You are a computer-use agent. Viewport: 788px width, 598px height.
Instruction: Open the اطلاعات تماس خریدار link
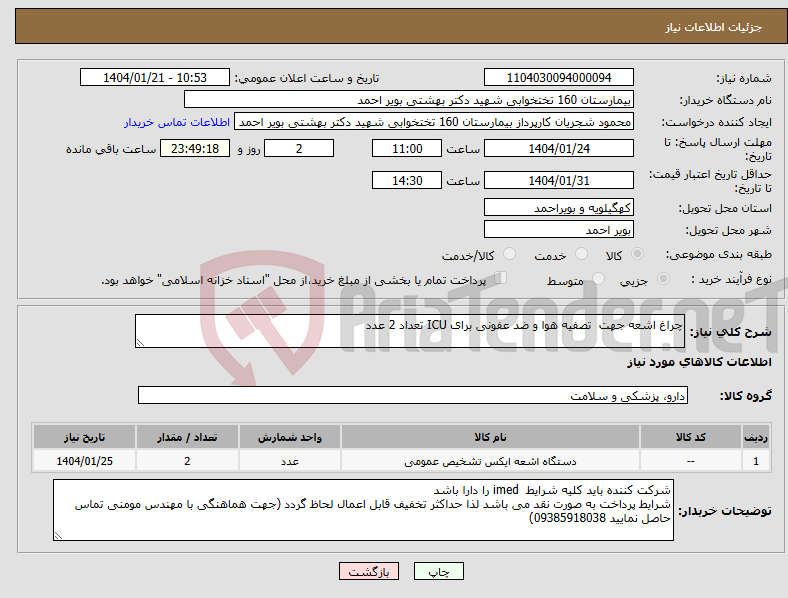tap(177, 122)
